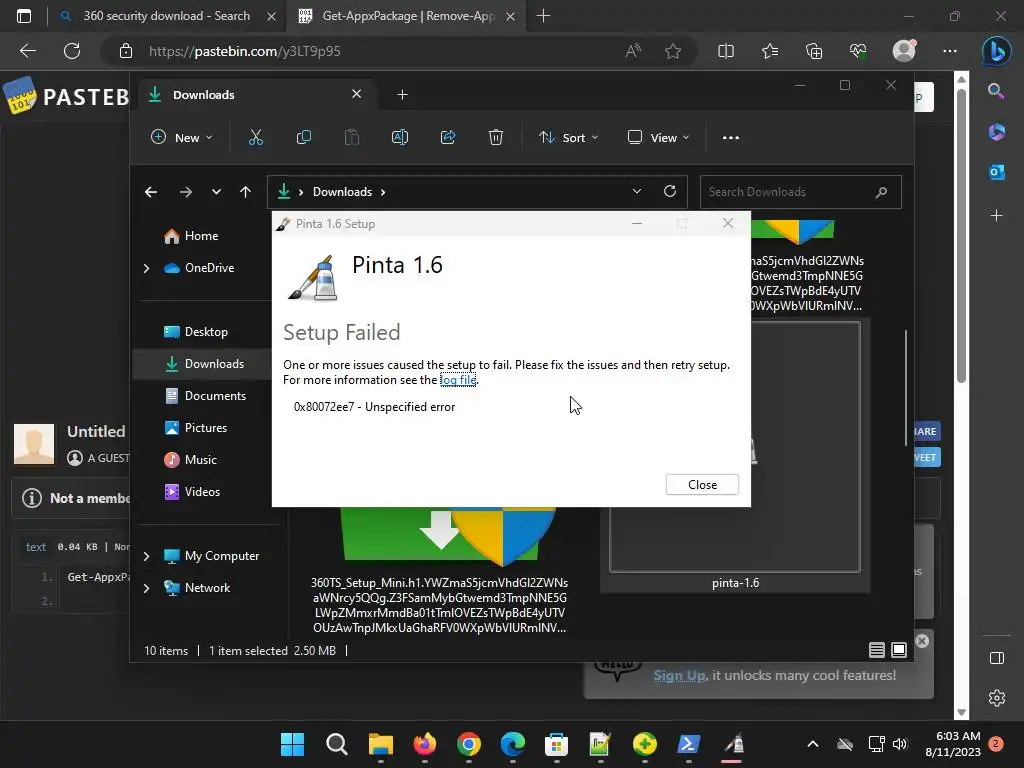Click the Edge address bar URL
The width and height of the screenshot is (1024, 768).
coord(244,51)
